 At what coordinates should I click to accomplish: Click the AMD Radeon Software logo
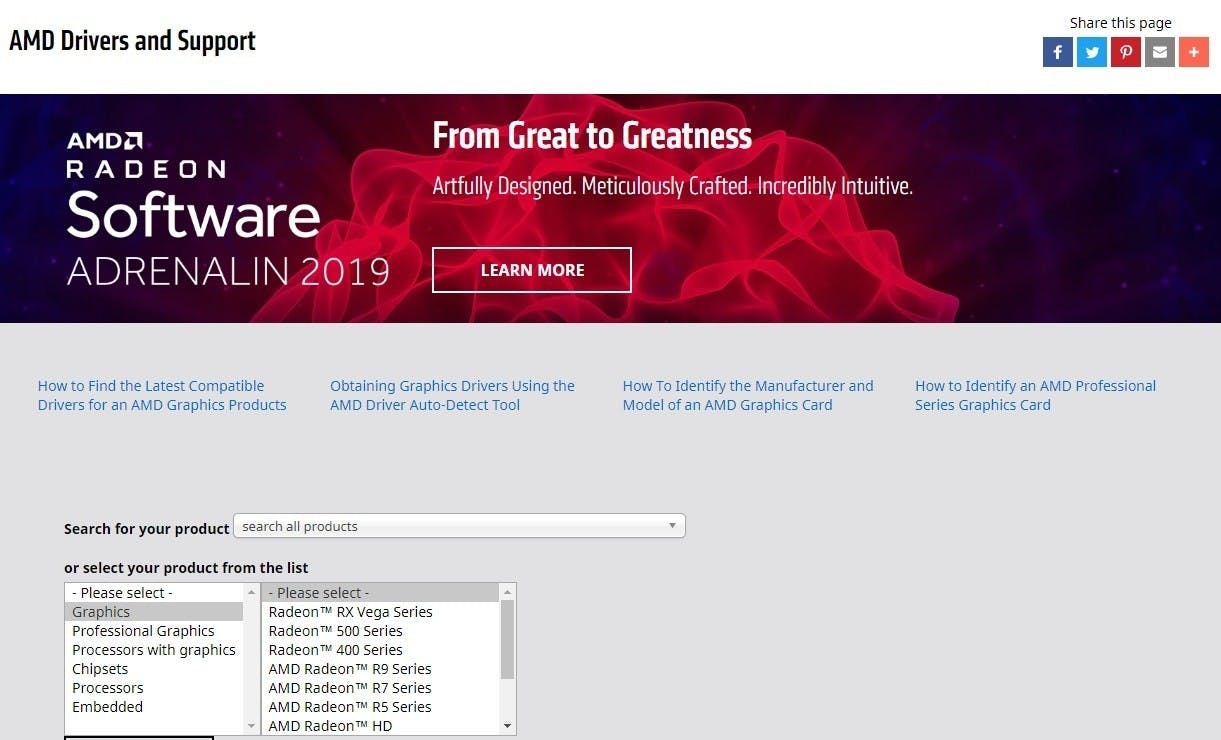228,209
